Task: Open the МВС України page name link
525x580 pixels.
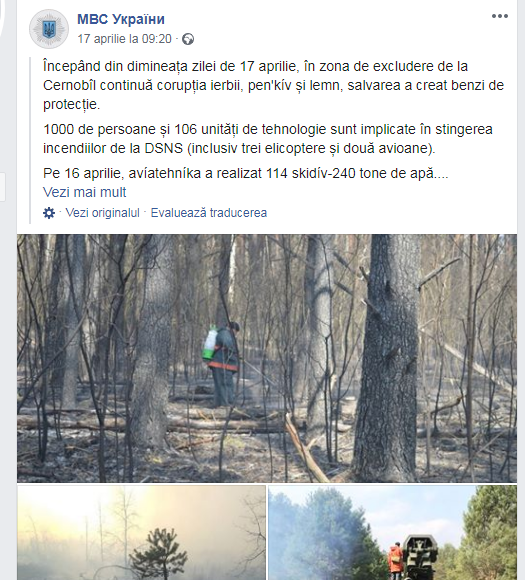Action: click(x=121, y=19)
